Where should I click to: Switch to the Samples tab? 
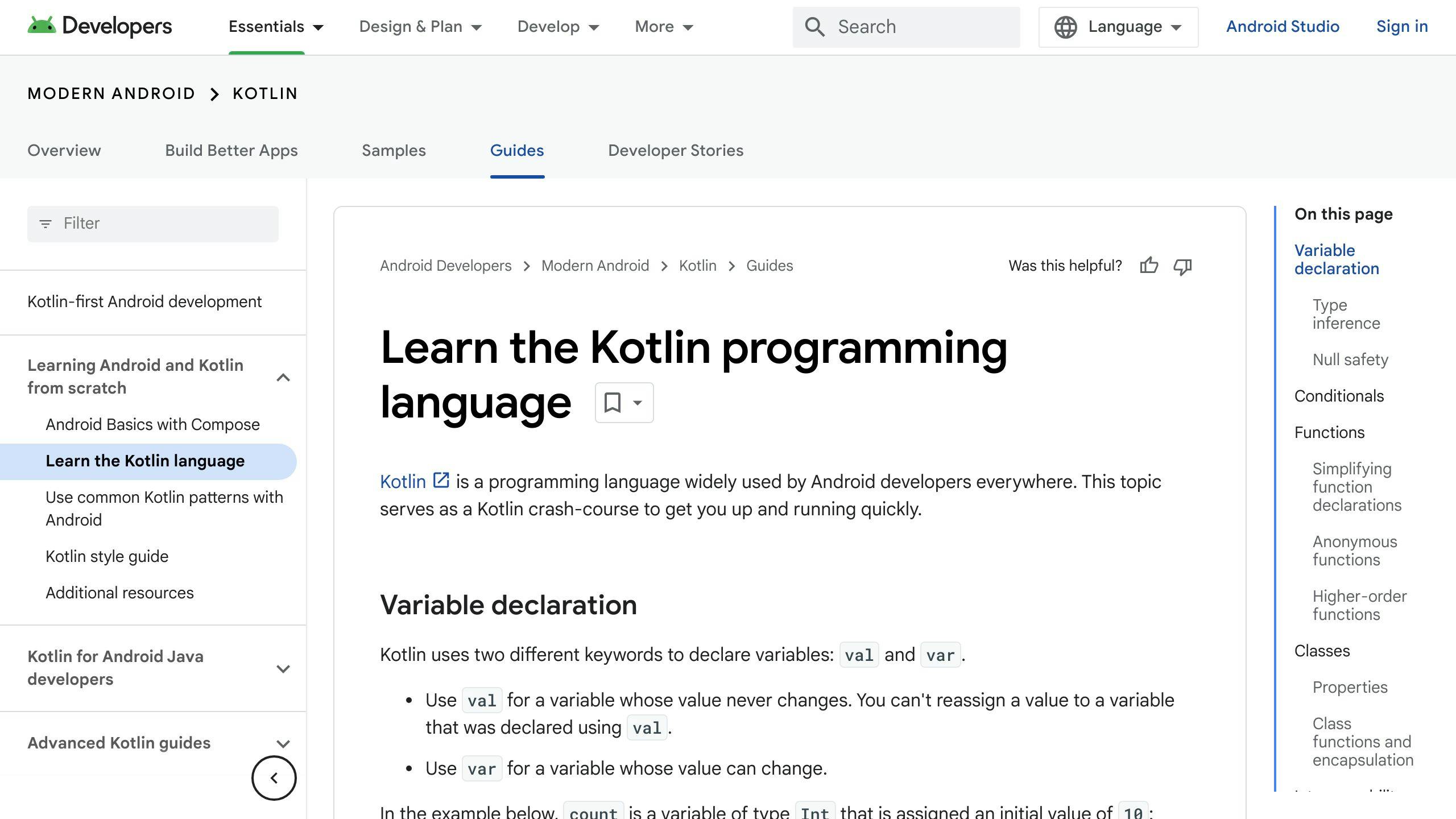(394, 151)
